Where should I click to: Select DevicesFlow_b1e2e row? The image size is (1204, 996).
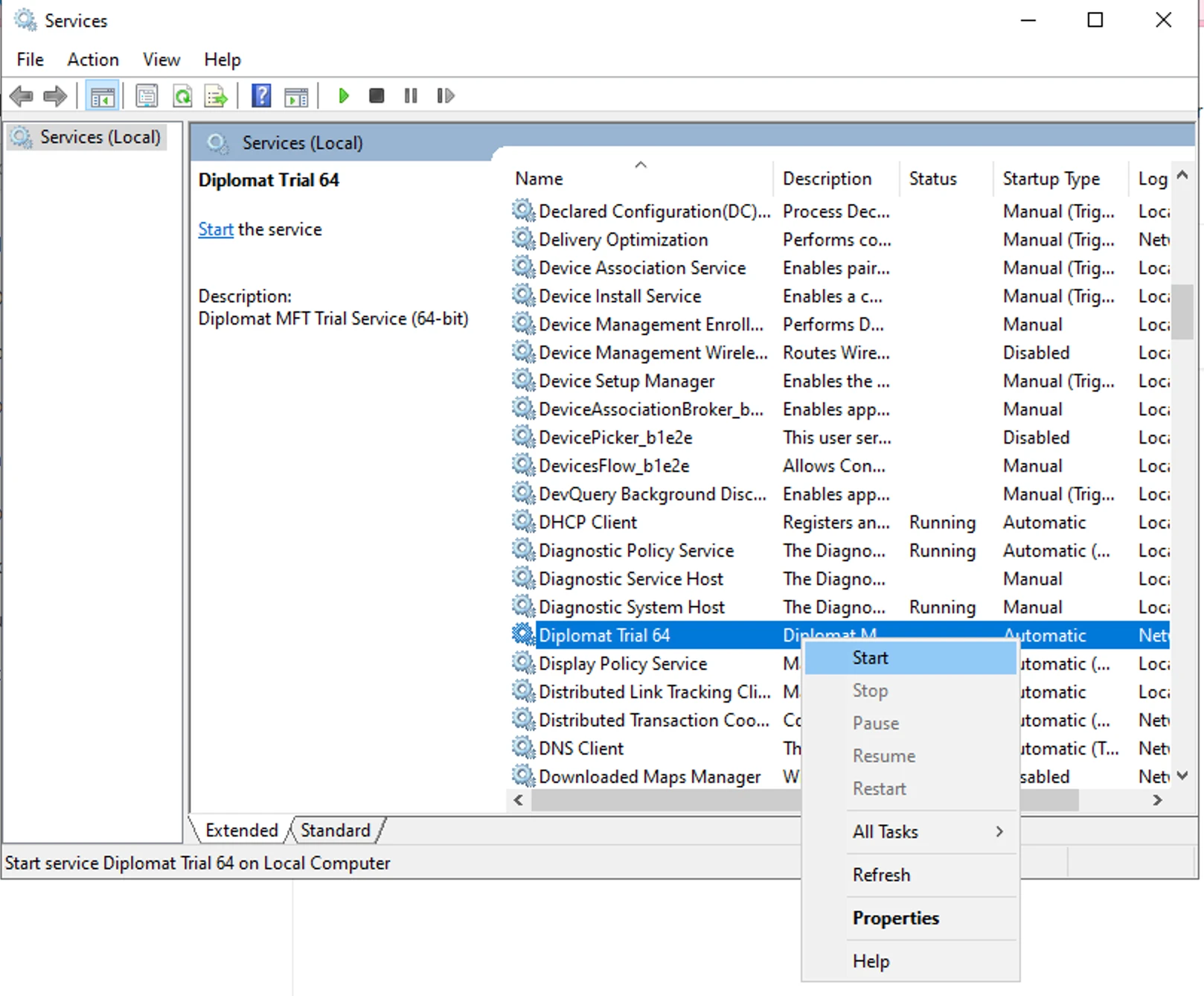coord(840,465)
